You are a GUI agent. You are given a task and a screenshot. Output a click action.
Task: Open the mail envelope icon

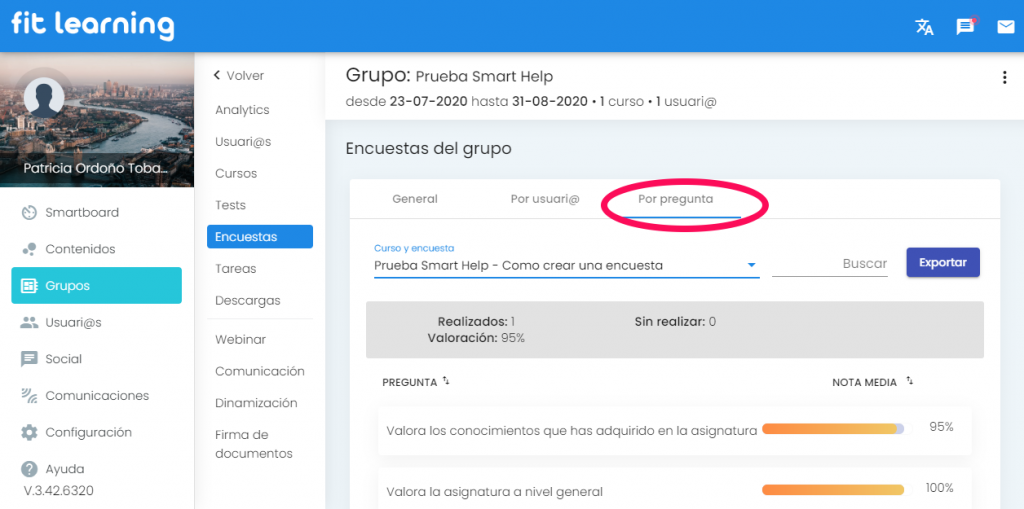point(1005,27)
